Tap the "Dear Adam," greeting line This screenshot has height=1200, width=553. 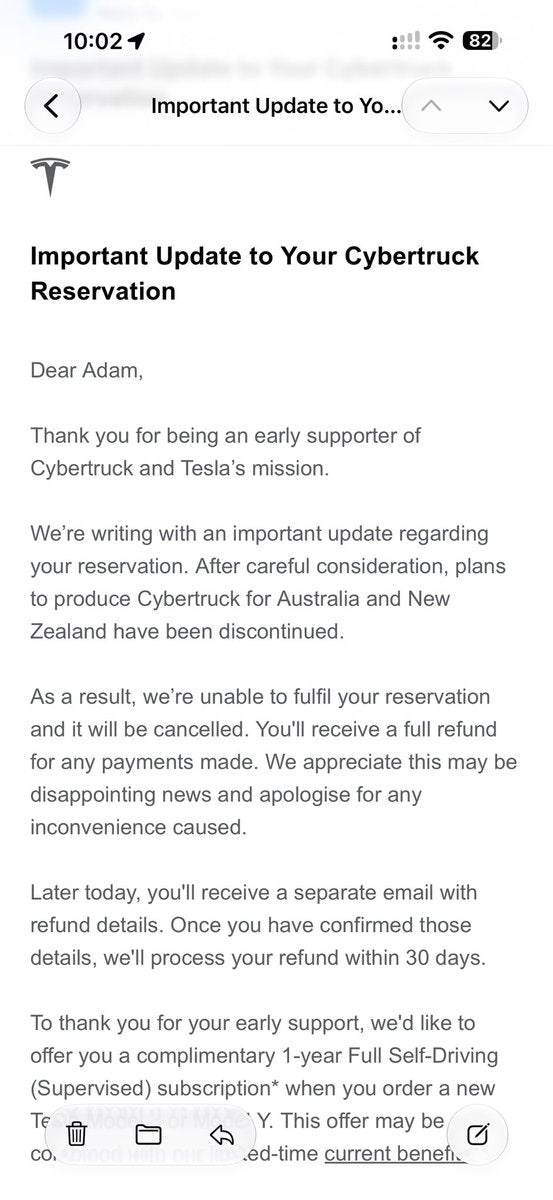pyautogui.click(x=87, y=370)
